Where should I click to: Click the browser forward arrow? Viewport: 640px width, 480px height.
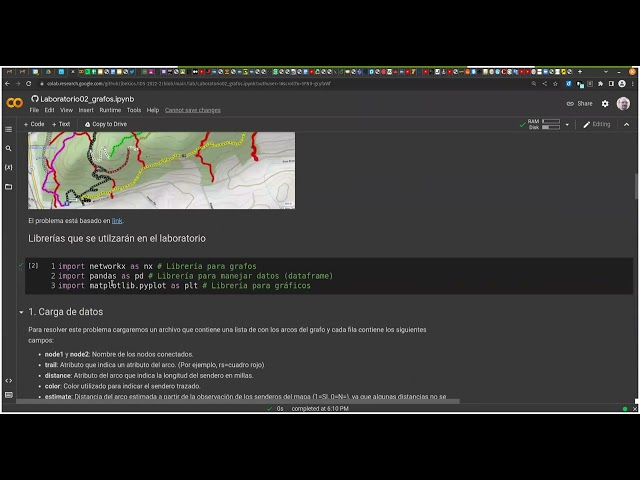[x=18, y=84]
